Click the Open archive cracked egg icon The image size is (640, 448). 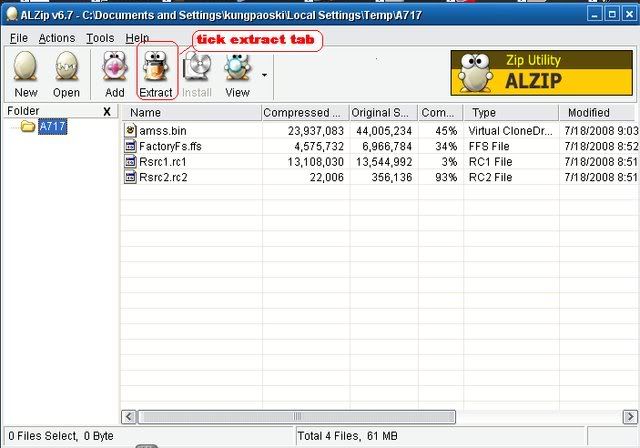pyautogui.click(x=67, y=66)
